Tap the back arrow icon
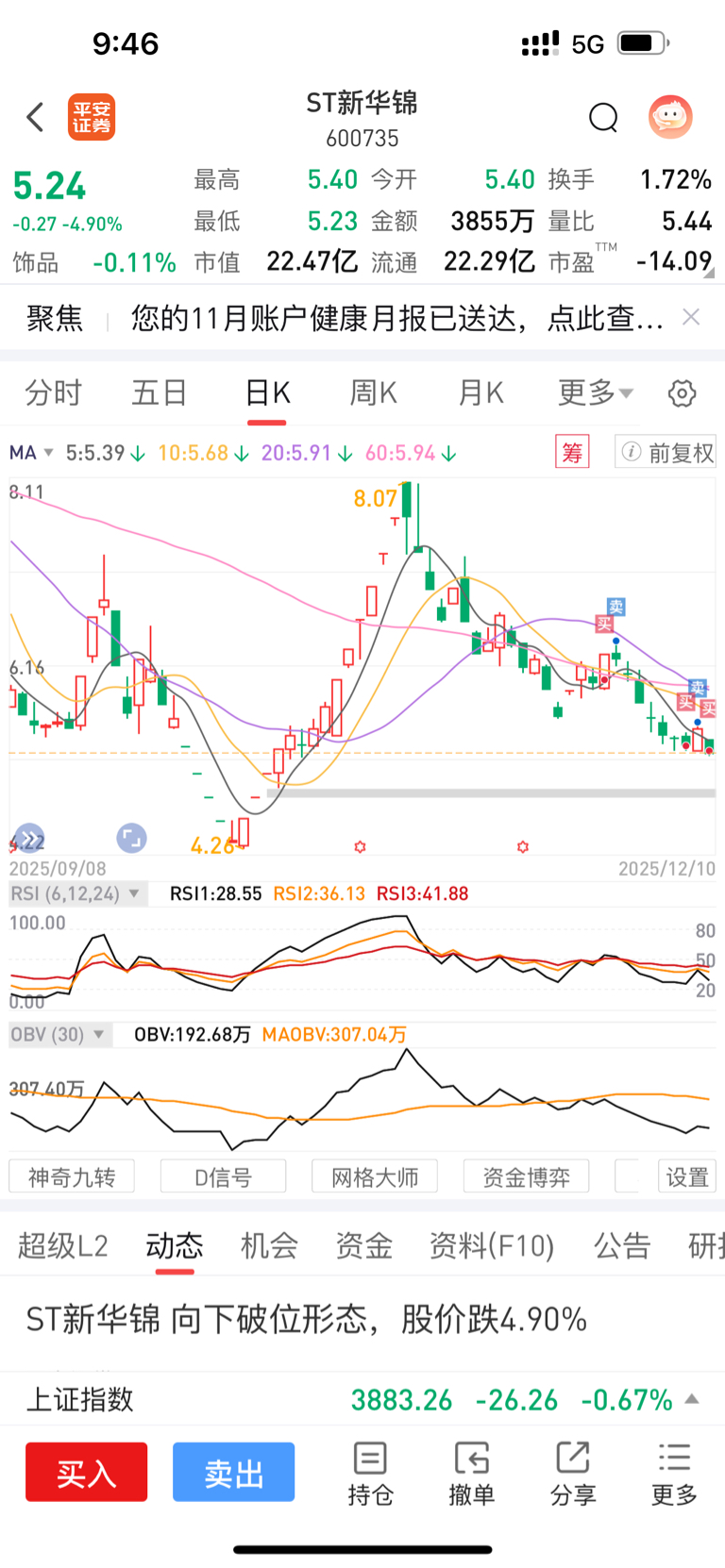Screen dimensions: 725x1568 click(x=36, y=117)
